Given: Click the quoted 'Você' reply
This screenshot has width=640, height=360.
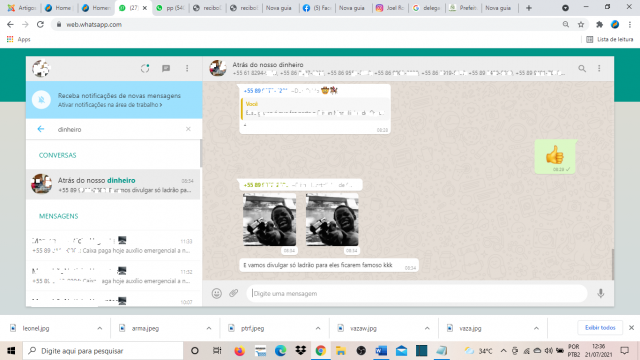Looking at the screenshot, I should 314,109.
